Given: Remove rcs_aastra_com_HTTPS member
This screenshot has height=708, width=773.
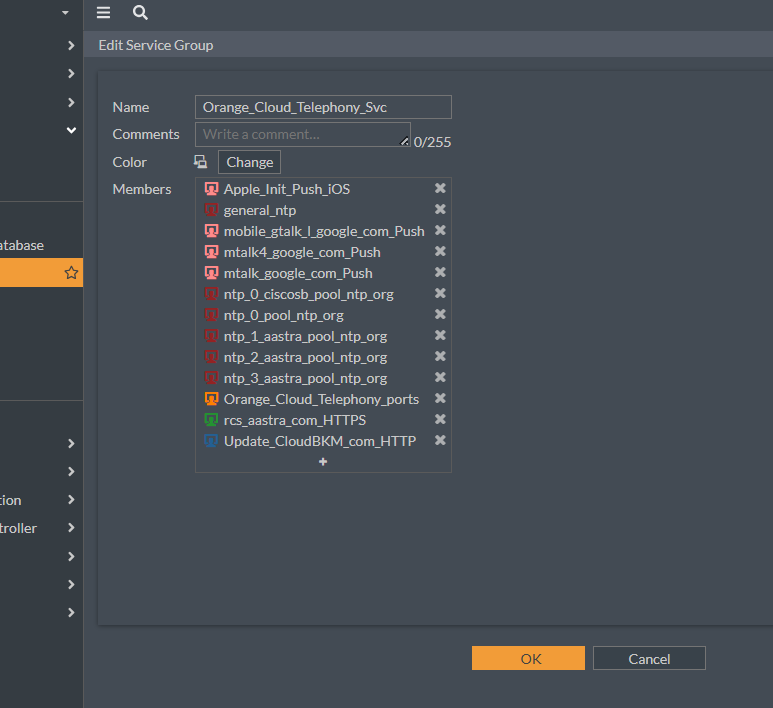Looking at the screenshot, I should (x=440, y=419).
